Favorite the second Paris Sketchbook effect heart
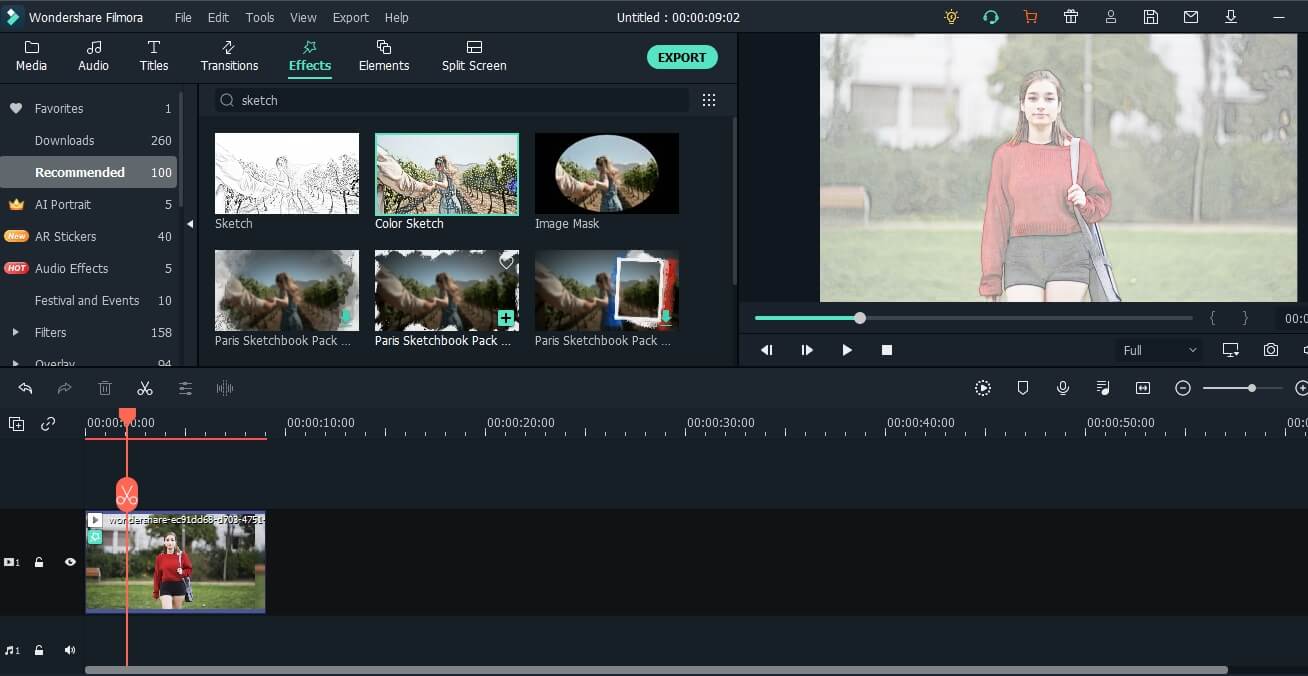 (506, 262)
